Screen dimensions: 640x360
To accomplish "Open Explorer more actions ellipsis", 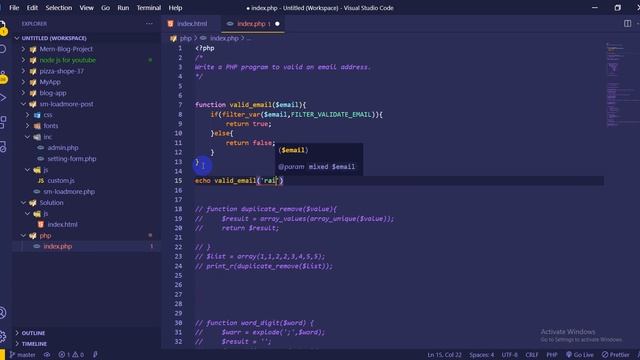I will tap(149, 24).
